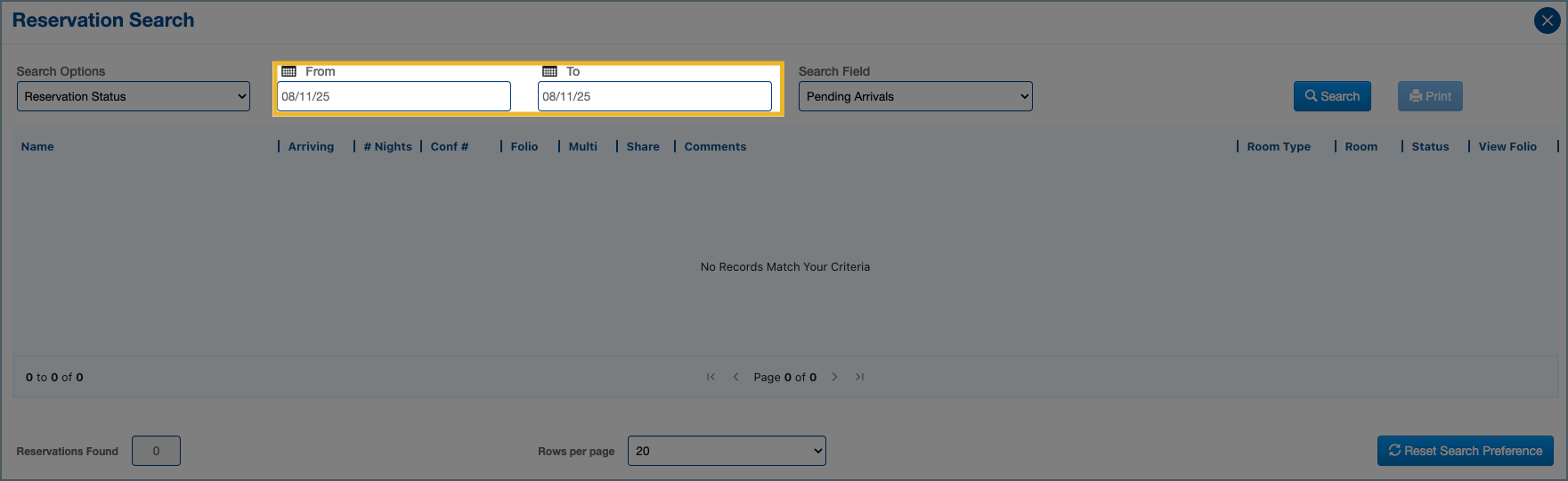
Task: Open the Rows per page dropdown
Action: (727, 451)
